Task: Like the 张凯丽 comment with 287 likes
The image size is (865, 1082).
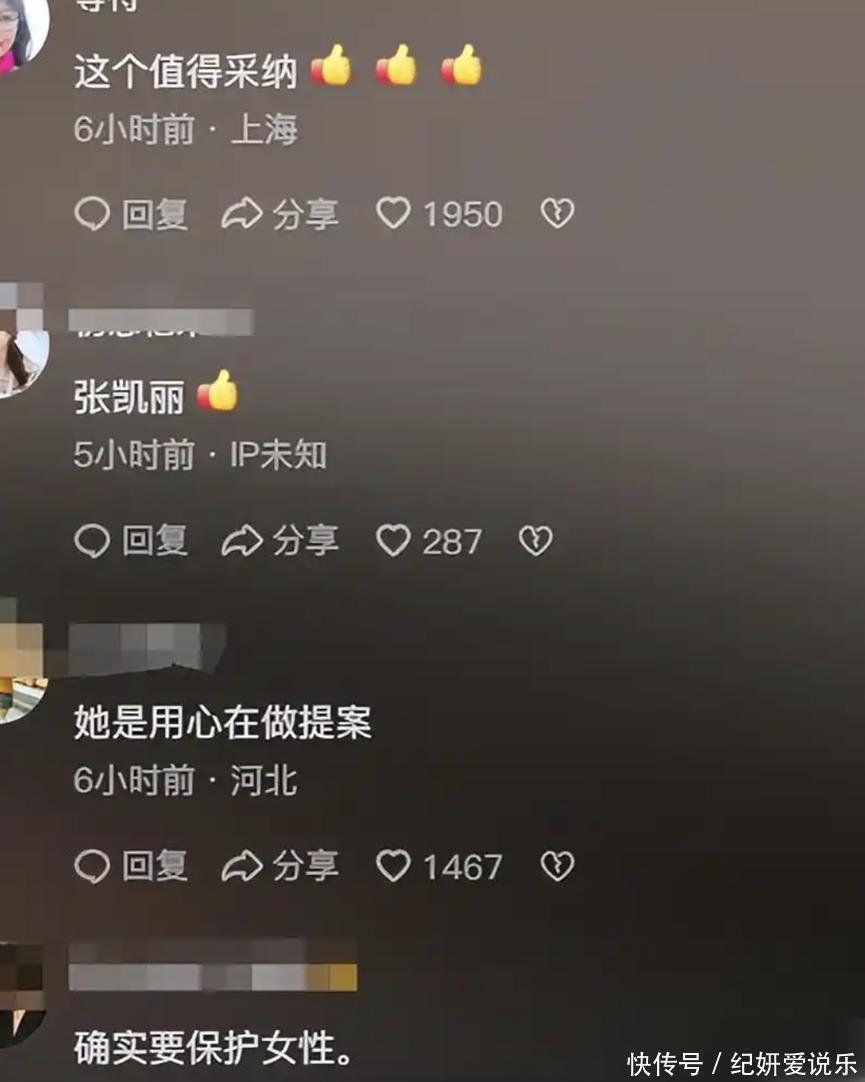Action: [393, 540]
